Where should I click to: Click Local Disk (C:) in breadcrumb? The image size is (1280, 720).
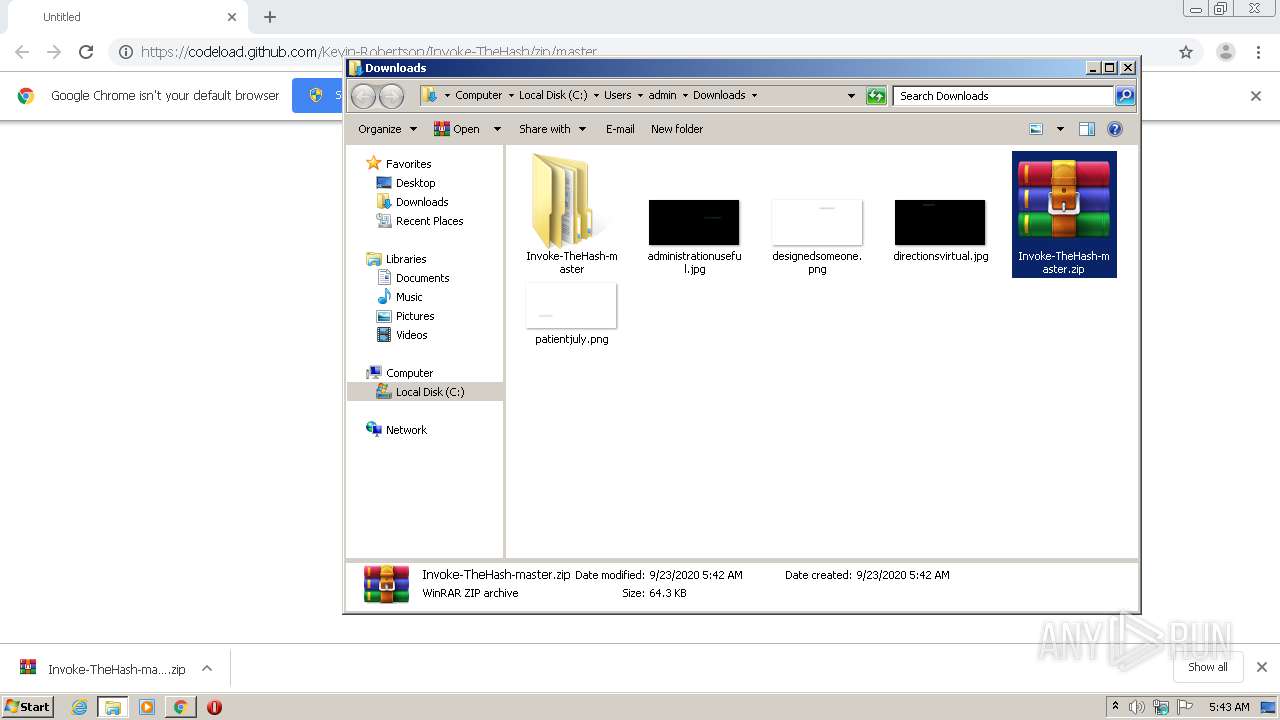(x=553, y=96)
